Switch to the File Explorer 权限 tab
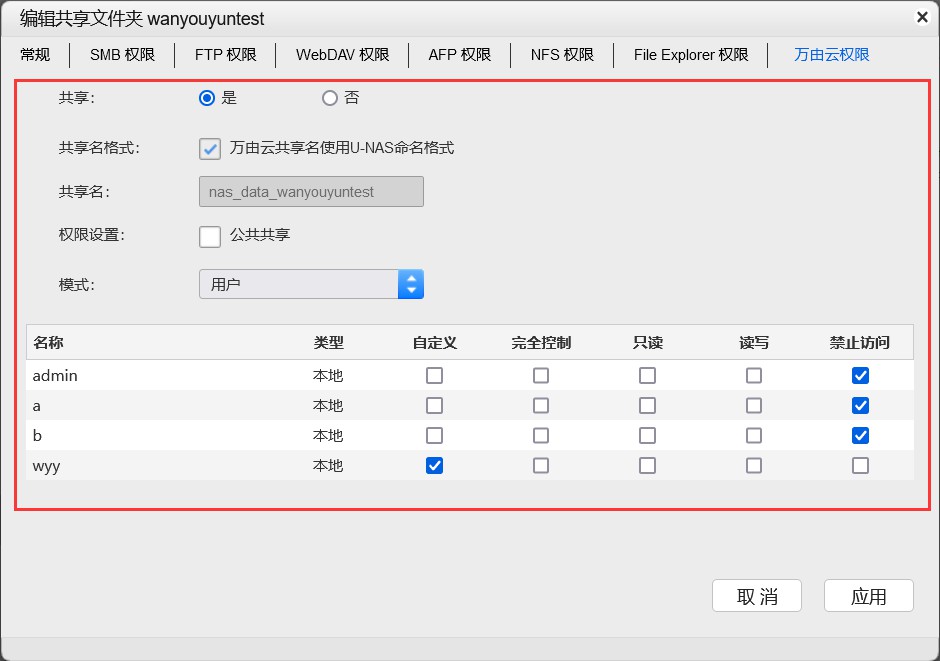Screen dimensions: 940x661 point(690,55)
